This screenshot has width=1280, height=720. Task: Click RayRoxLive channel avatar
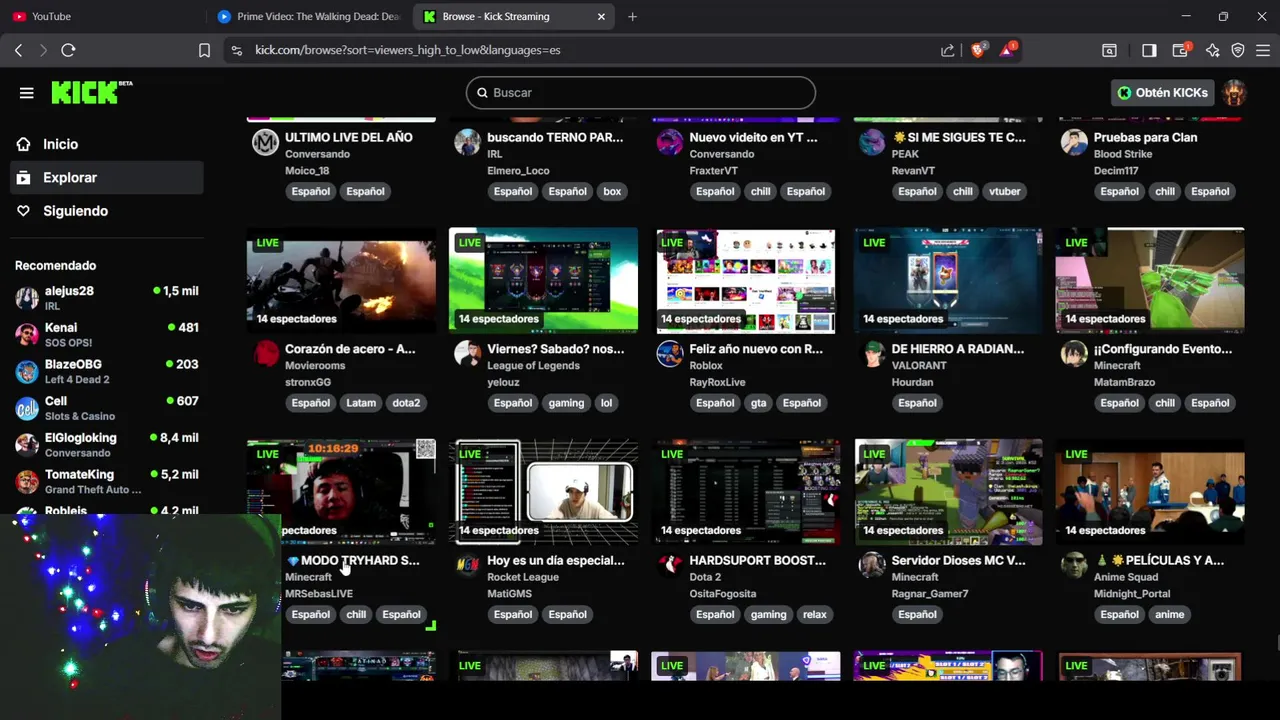click(670, 353)
